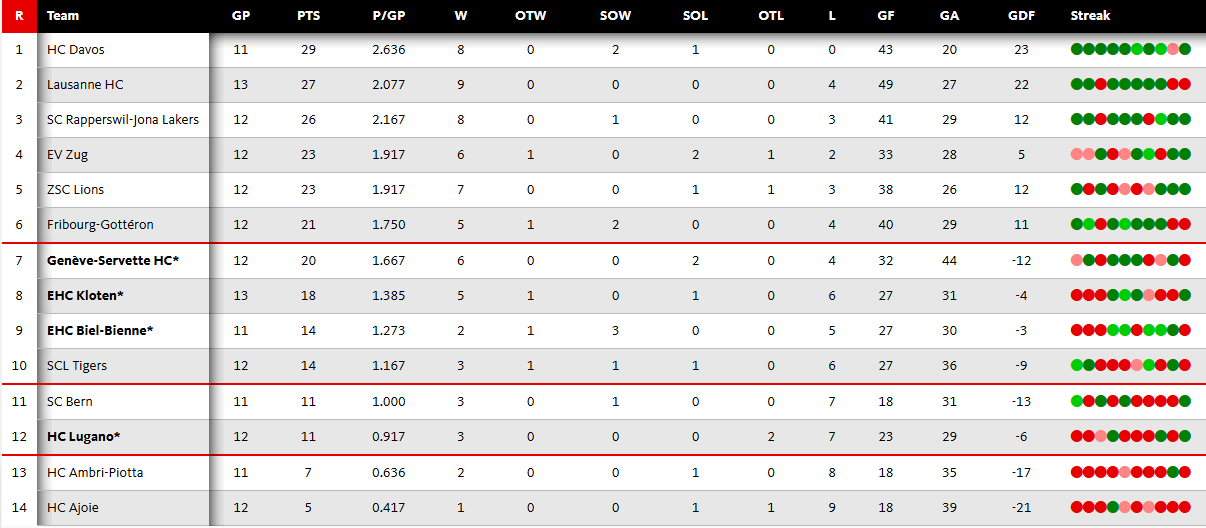Viewport: 1206px width, 528px height.
Task: Open the EHC Biel-Bienne* team link
Action: (x=100, y=330)
